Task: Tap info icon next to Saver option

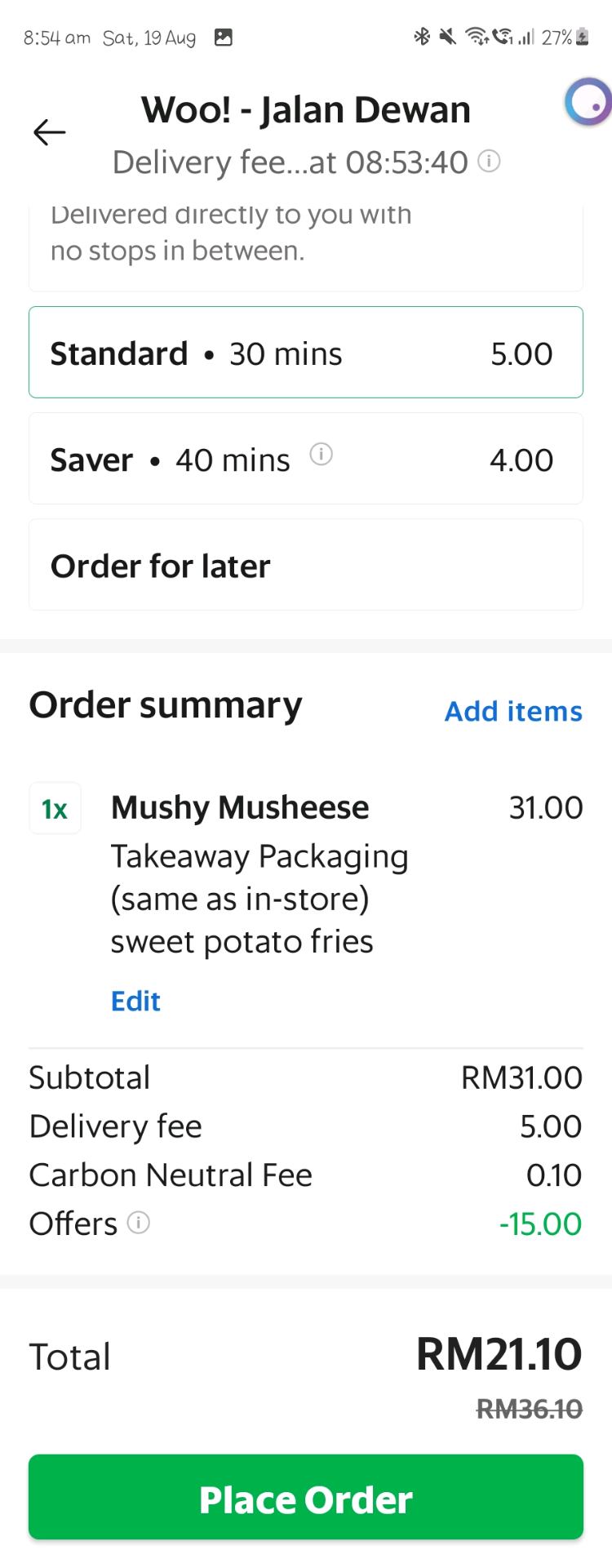Action: 322,454
